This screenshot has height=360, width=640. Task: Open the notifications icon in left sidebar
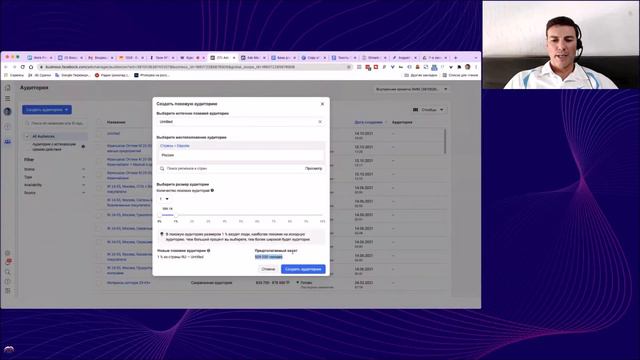point(8,262)
